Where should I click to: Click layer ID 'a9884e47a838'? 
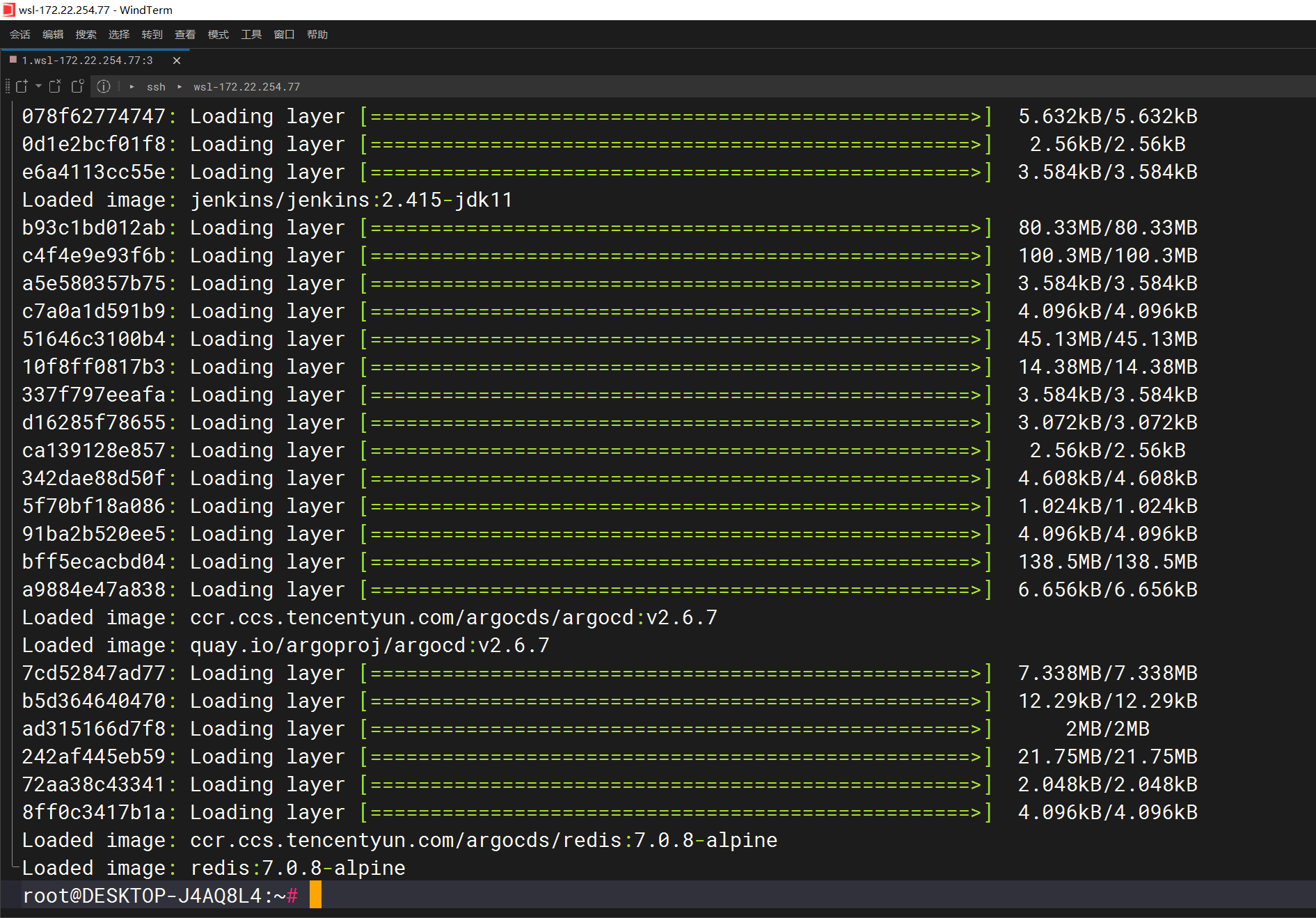tap(94, 589)
